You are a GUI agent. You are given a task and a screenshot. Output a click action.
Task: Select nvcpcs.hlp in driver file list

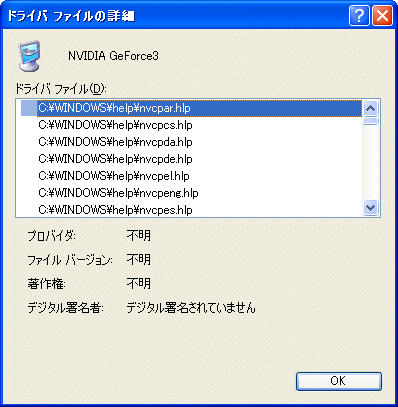coord(115,125)
